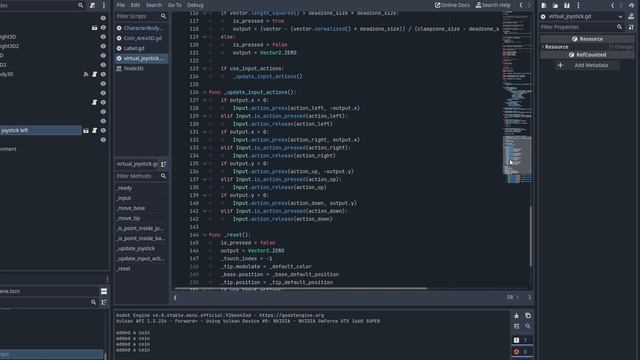Image resolution: width=640 pixels, height=360 pixels.
Task: Toggle visibility eye on ight3D2 node row
Action: point(103,46)
